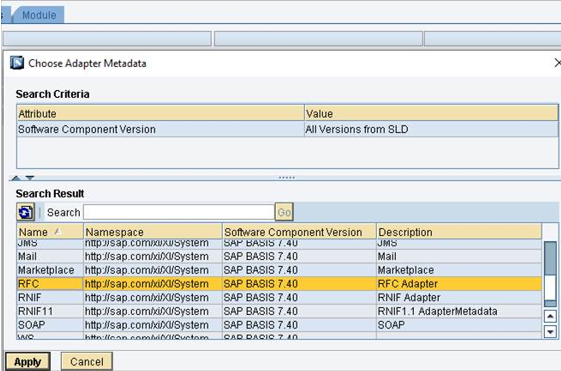Focus the Search text input field
Screen dimensions: 561x371
click(179, 212)
